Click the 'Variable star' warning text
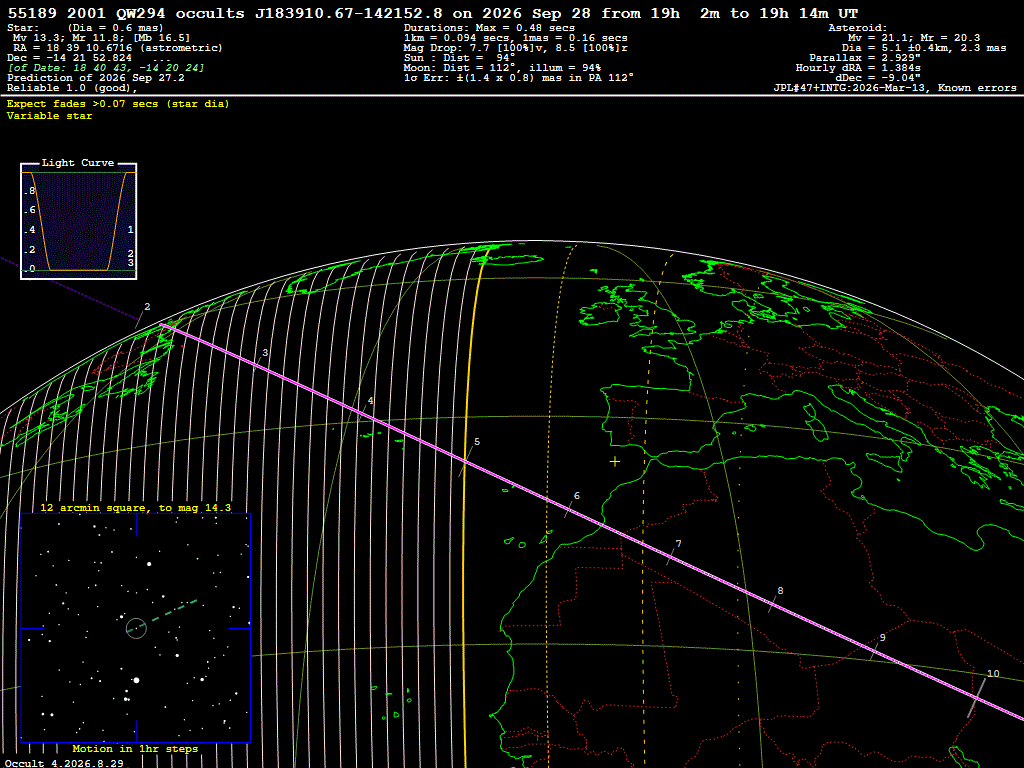Viewport: 1024px width, 768px height. [x=50, y=116]
